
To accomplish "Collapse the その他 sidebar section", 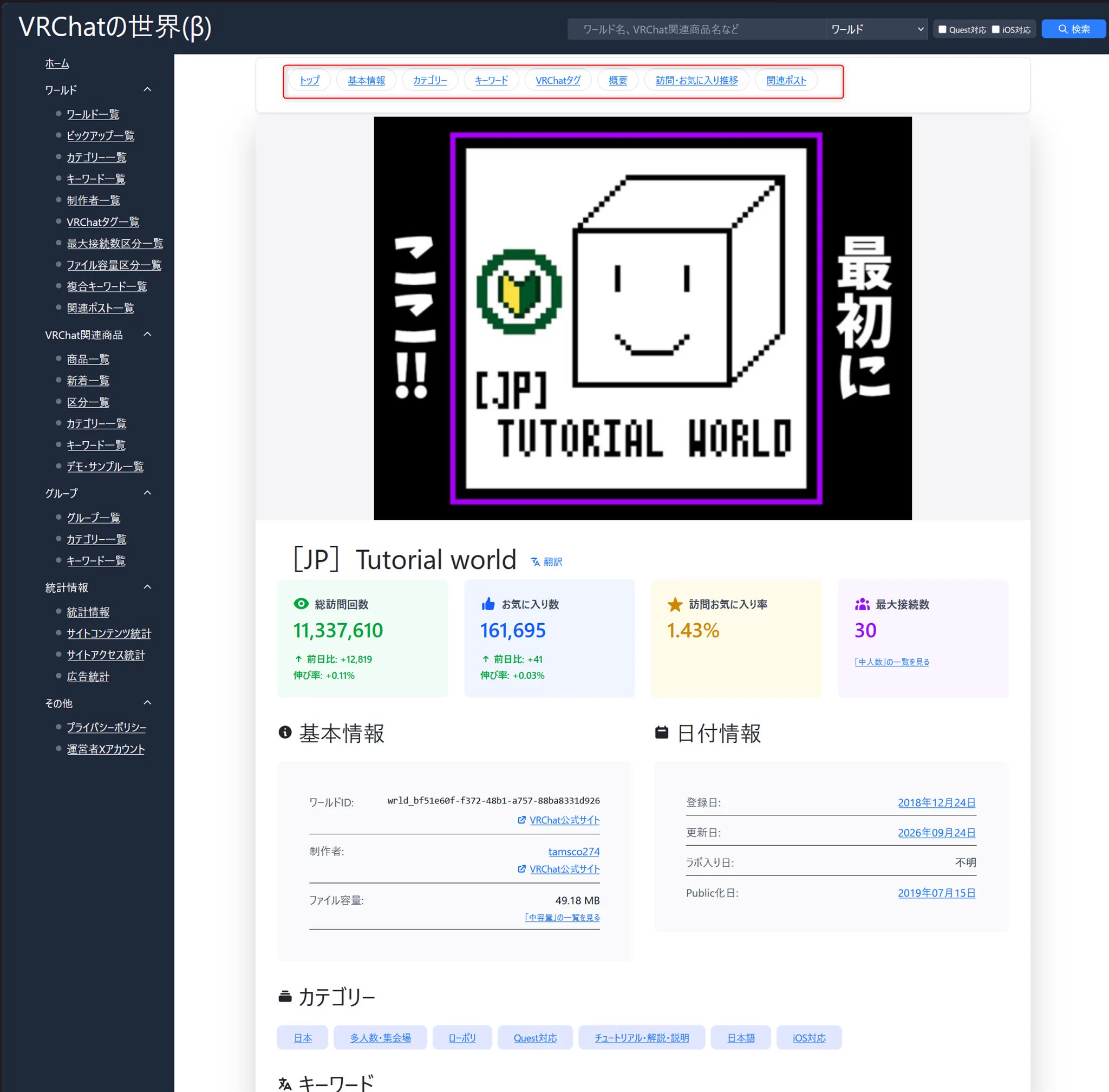I will tap(147, 703).
